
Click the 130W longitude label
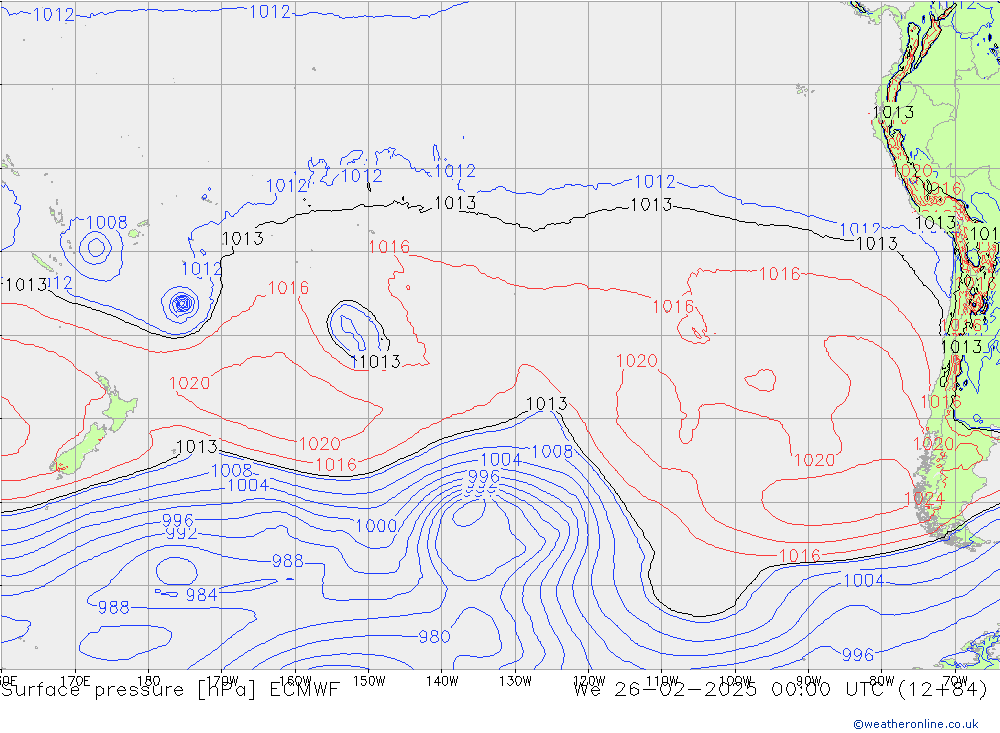pyautogui.click(x=515, y=681)
